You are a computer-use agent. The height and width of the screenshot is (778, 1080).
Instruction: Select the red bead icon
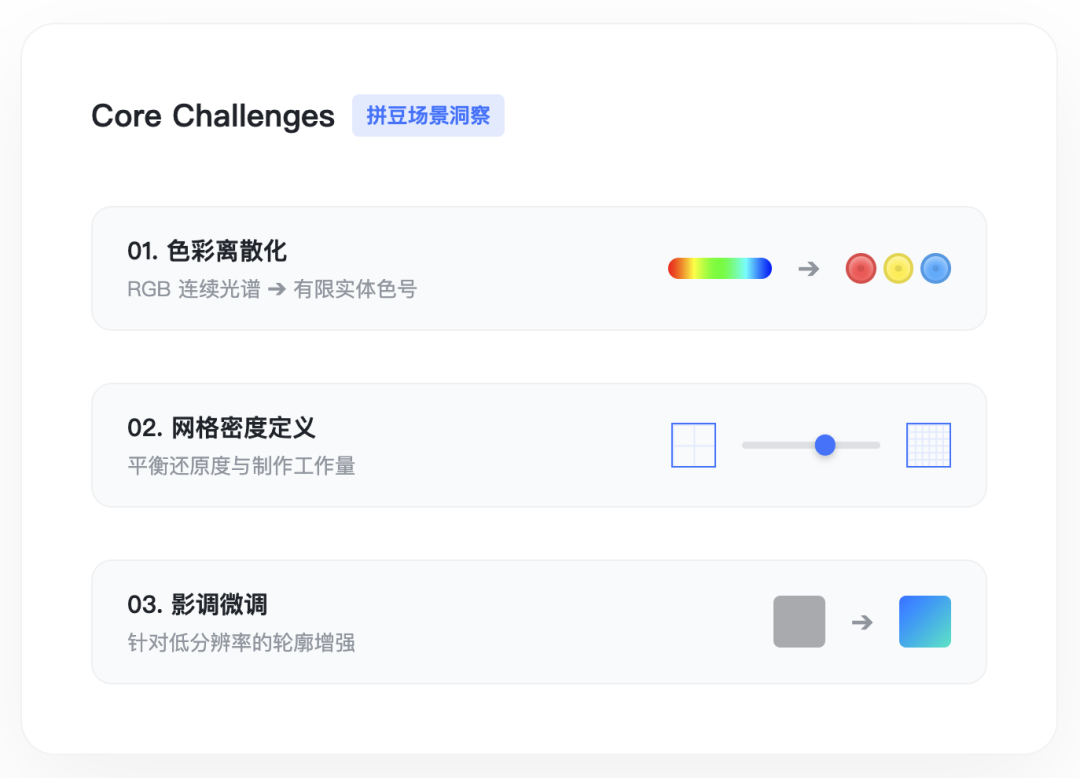pos(861,268)
